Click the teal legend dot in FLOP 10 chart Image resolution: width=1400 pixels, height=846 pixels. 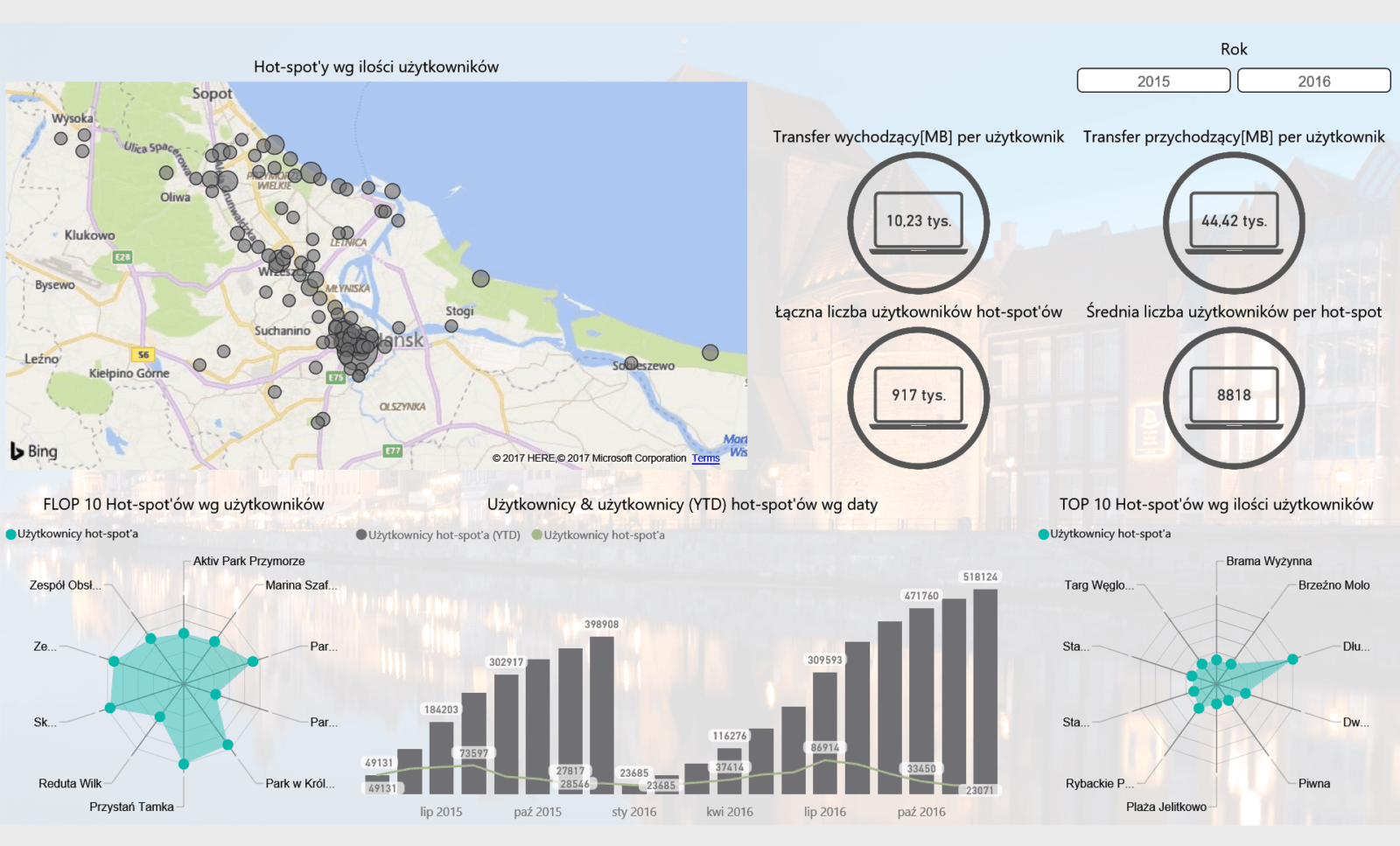click(11, 535)
